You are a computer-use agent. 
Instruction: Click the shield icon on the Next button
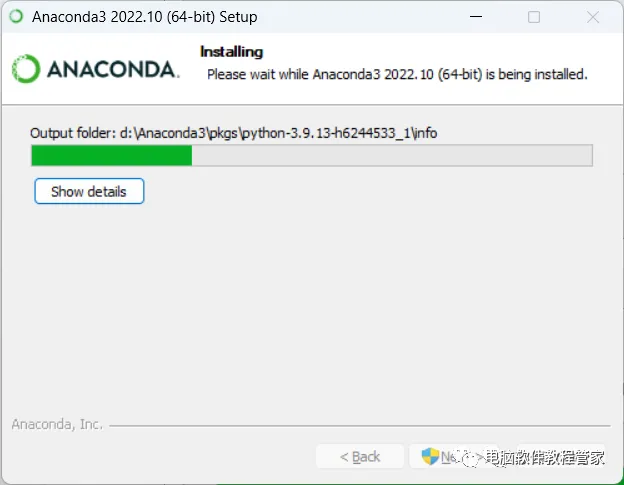point(430,456)
